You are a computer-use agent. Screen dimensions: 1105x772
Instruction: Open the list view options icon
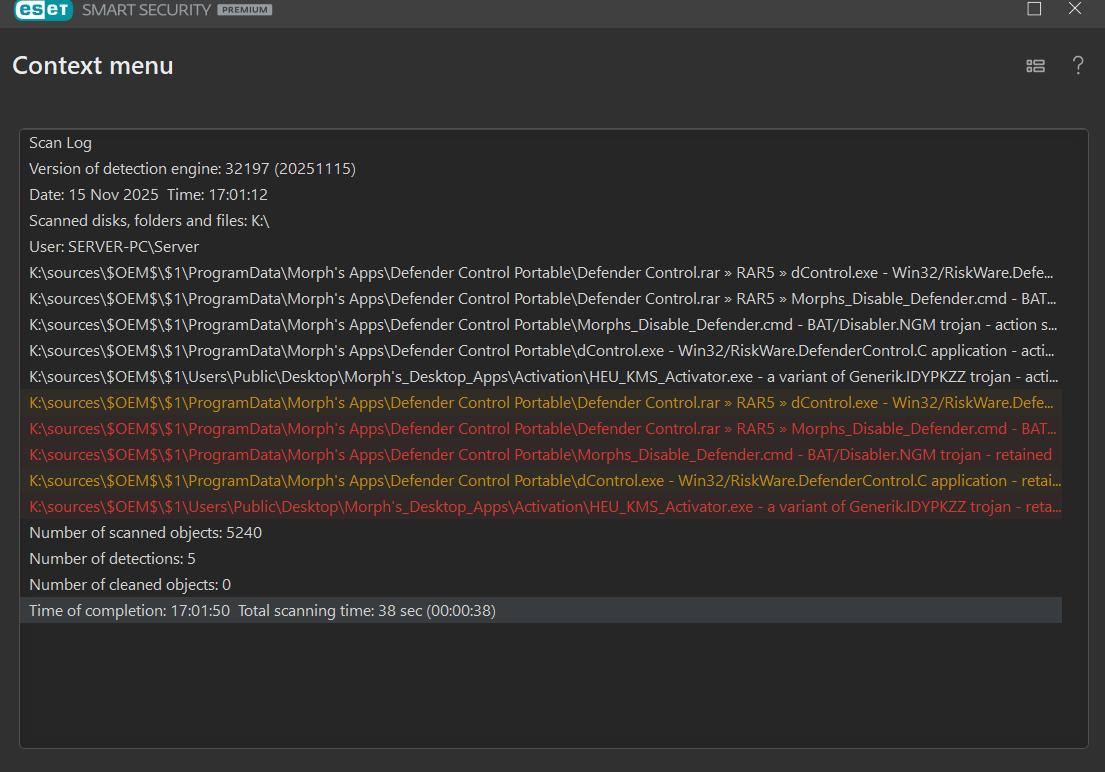1035,66
